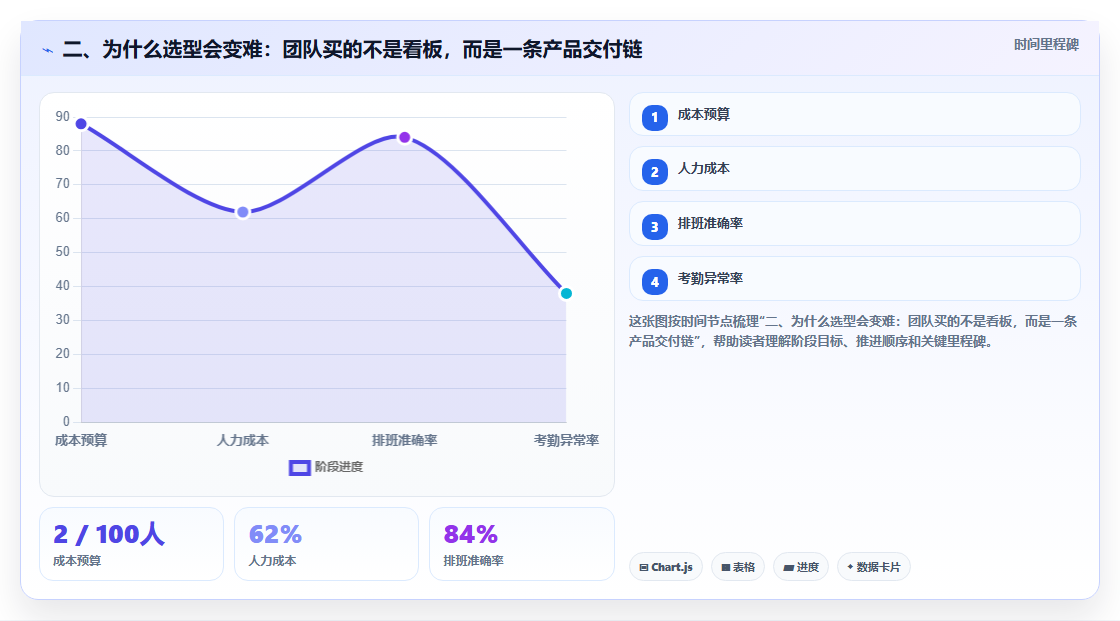This screenshot has height=621, width=1120.
Task: Click the 84% 排班准确率 stat card
Action: coord(521,544)
